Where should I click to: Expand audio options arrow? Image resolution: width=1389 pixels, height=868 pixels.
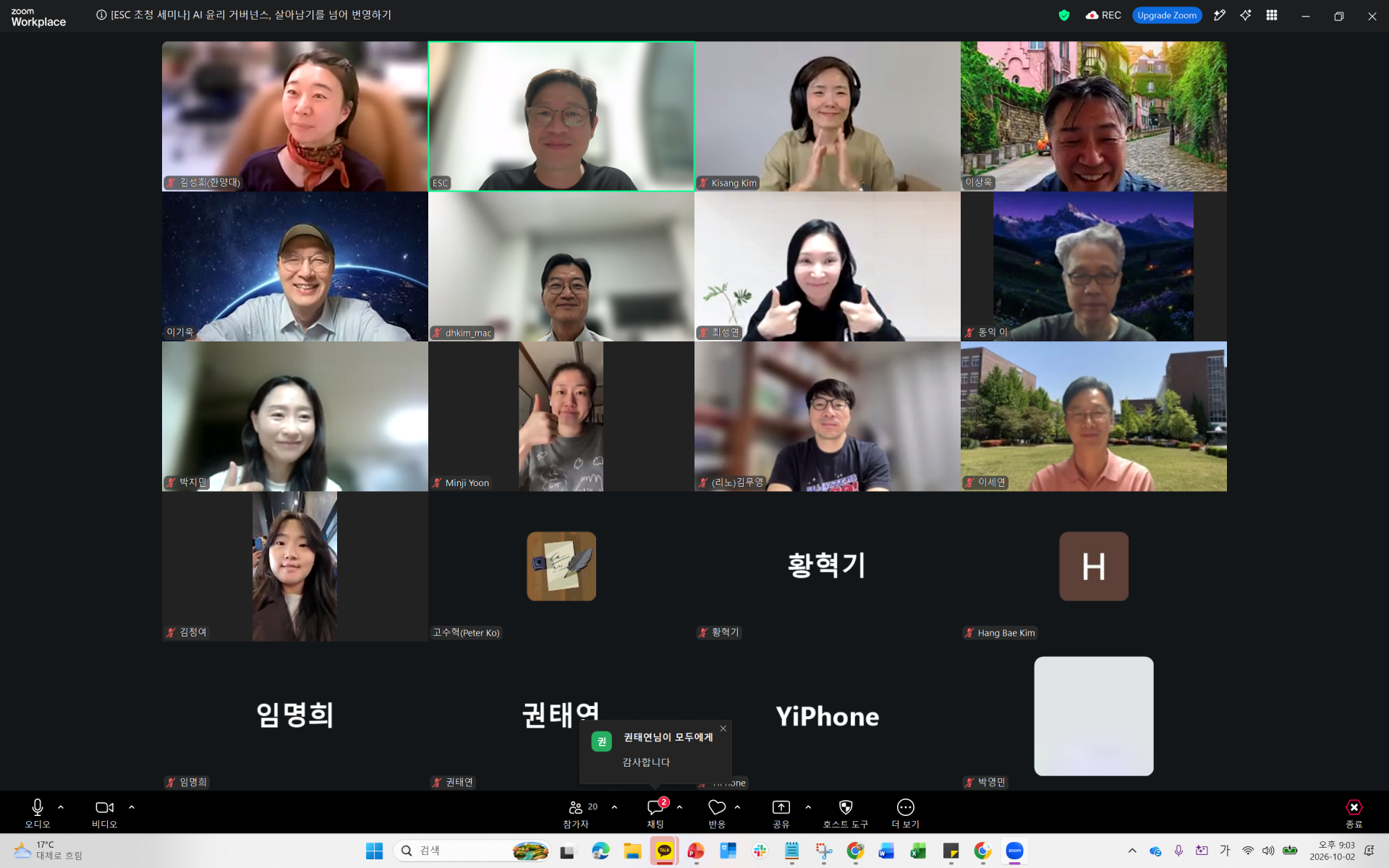pos(61,807)
